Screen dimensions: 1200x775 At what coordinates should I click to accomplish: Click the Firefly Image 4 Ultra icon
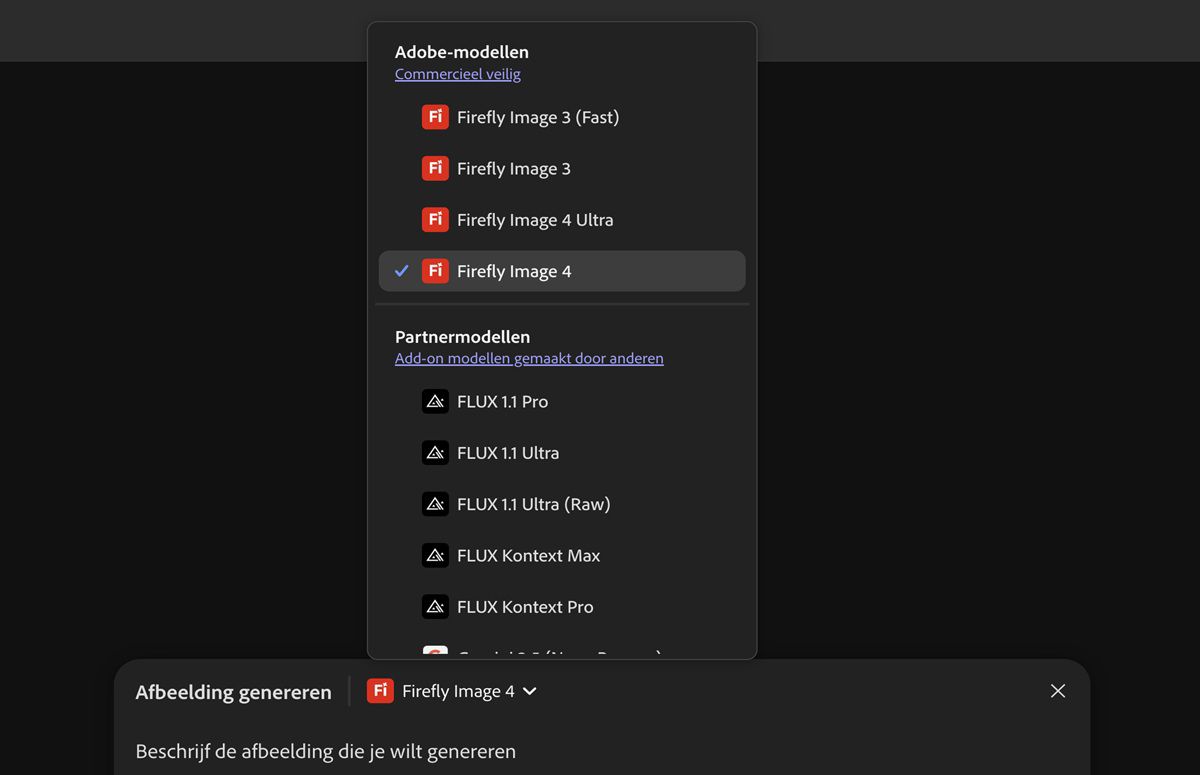pyautogui.click(x=435, y=219)
